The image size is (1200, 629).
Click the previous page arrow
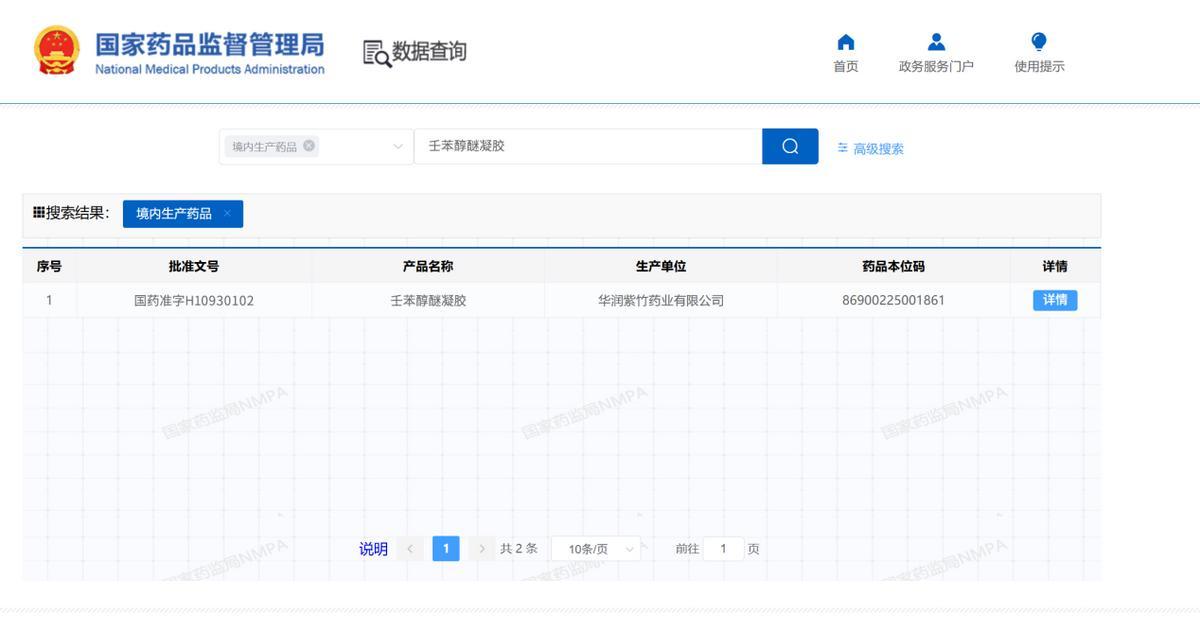pyautogui.click(x=410, y=549)
